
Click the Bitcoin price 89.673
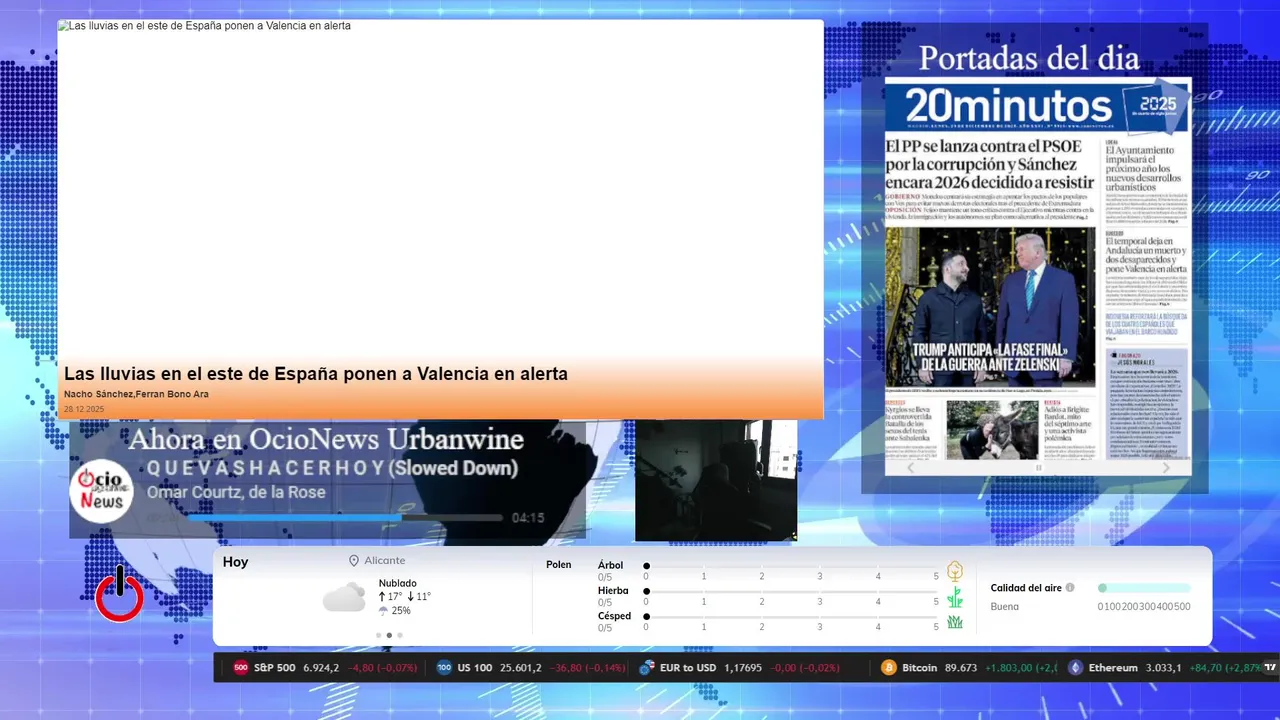[961, 668]
